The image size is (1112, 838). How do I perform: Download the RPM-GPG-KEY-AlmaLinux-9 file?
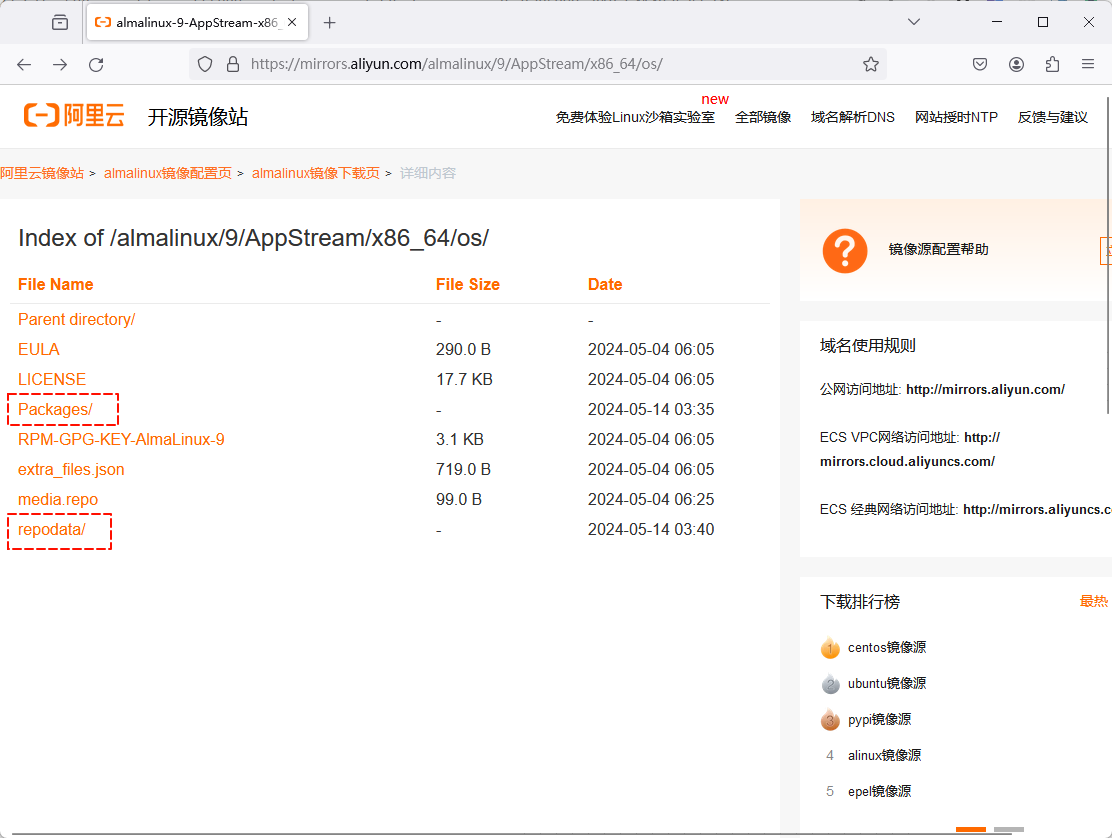coord(121,439)
